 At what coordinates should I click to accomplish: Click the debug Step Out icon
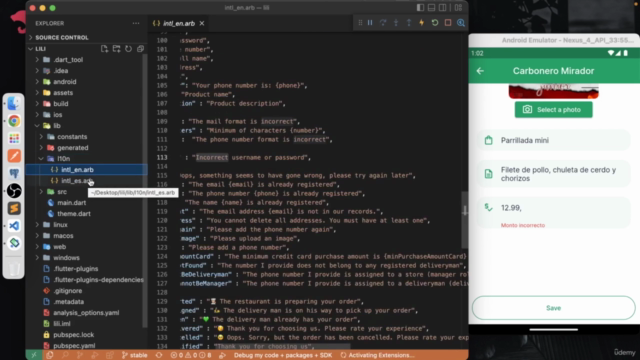point(409,23)
